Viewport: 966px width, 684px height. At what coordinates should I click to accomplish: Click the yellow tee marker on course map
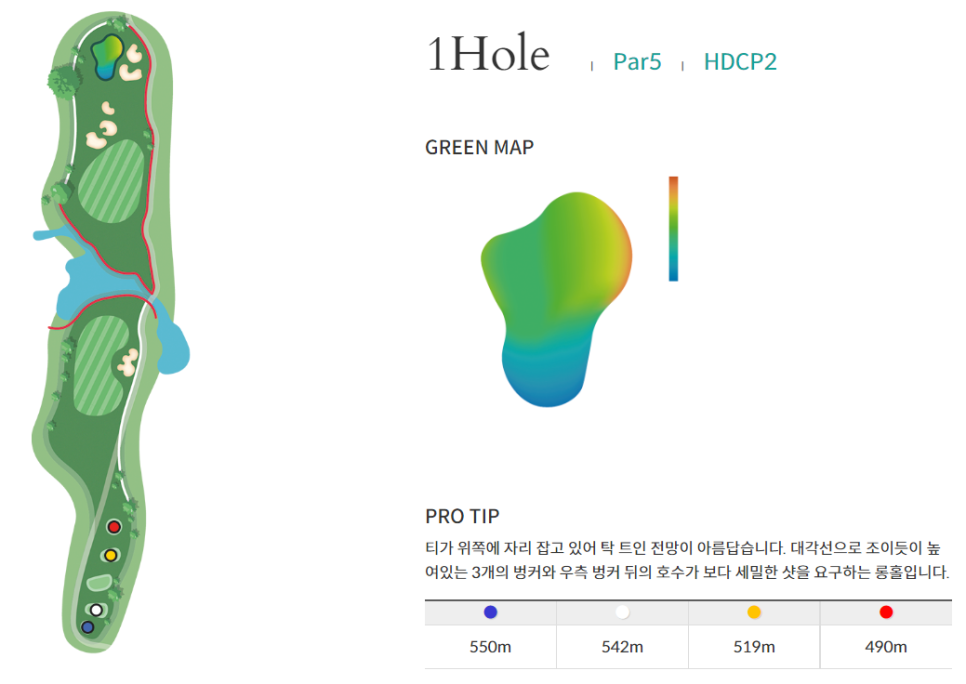110,555
